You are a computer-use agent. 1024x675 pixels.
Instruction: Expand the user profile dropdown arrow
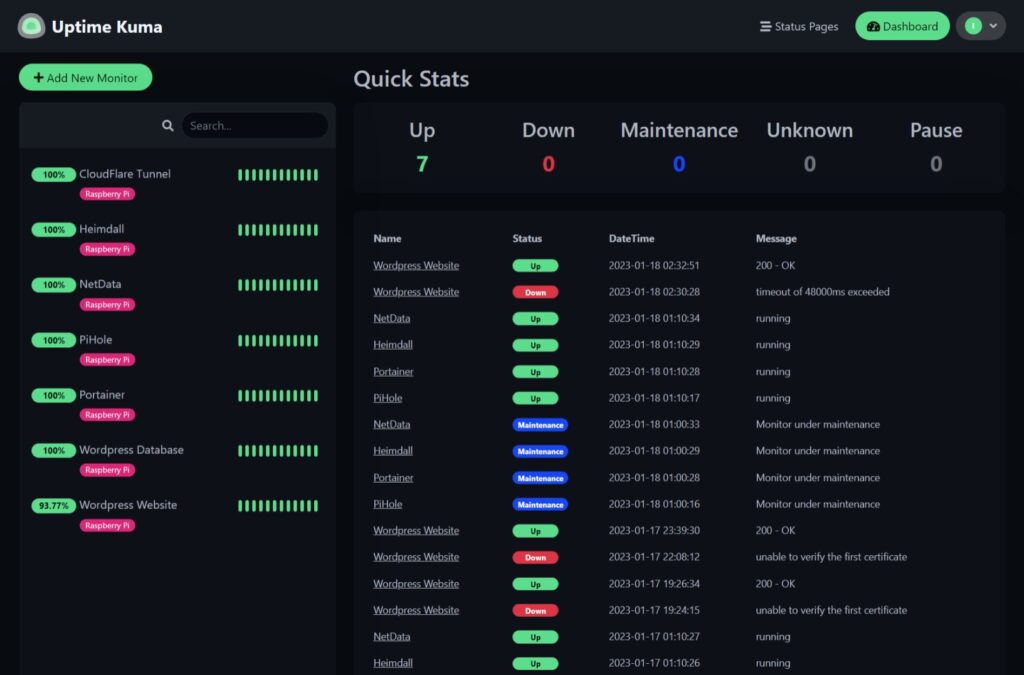(x=993, y=26)
